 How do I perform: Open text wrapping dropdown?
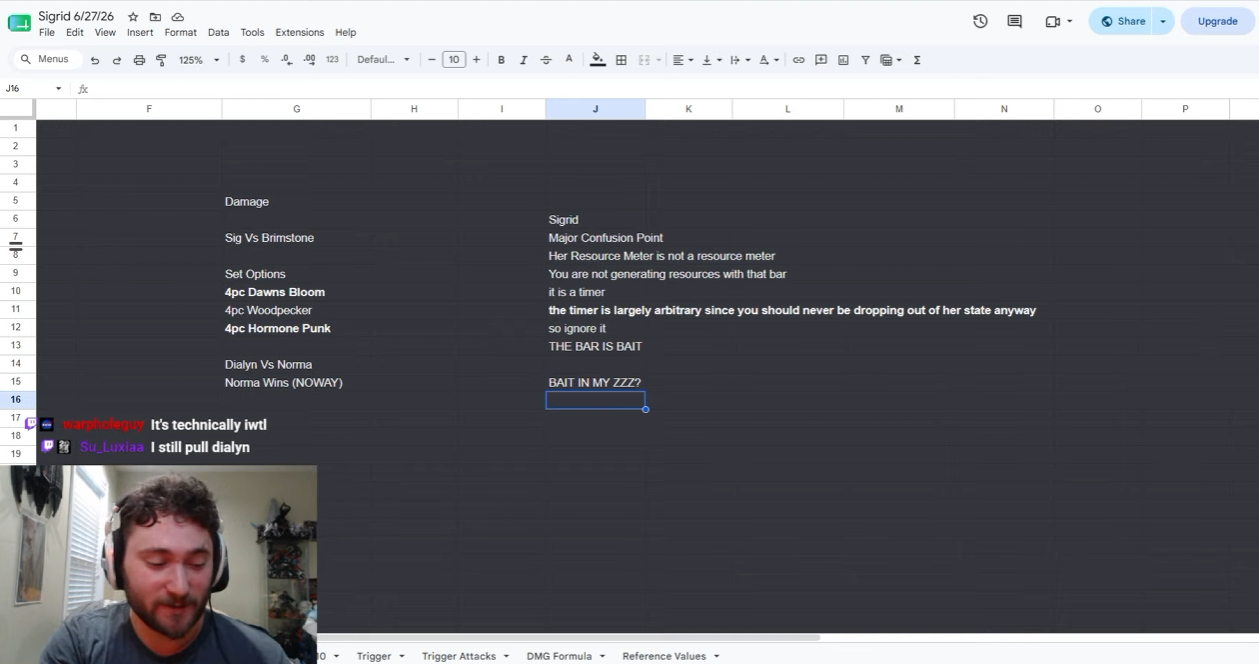click(739, 60)
